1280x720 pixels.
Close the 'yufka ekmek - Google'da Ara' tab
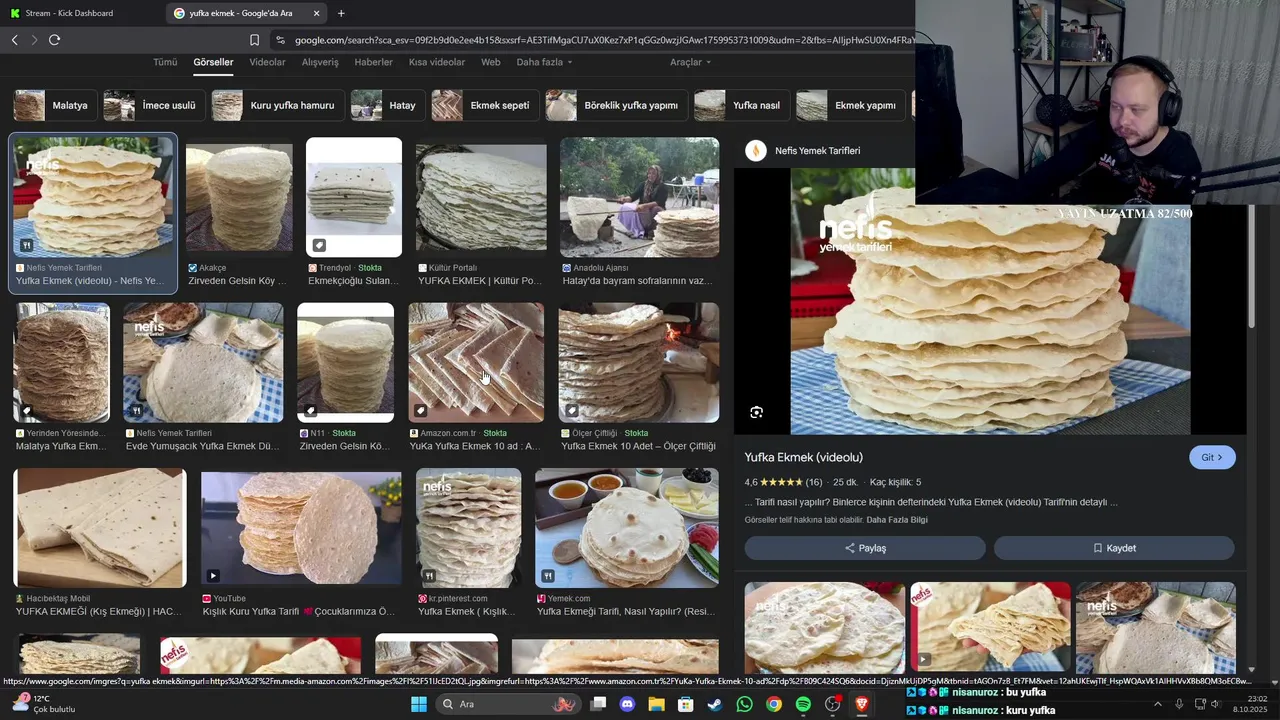(x=317, y=13)
